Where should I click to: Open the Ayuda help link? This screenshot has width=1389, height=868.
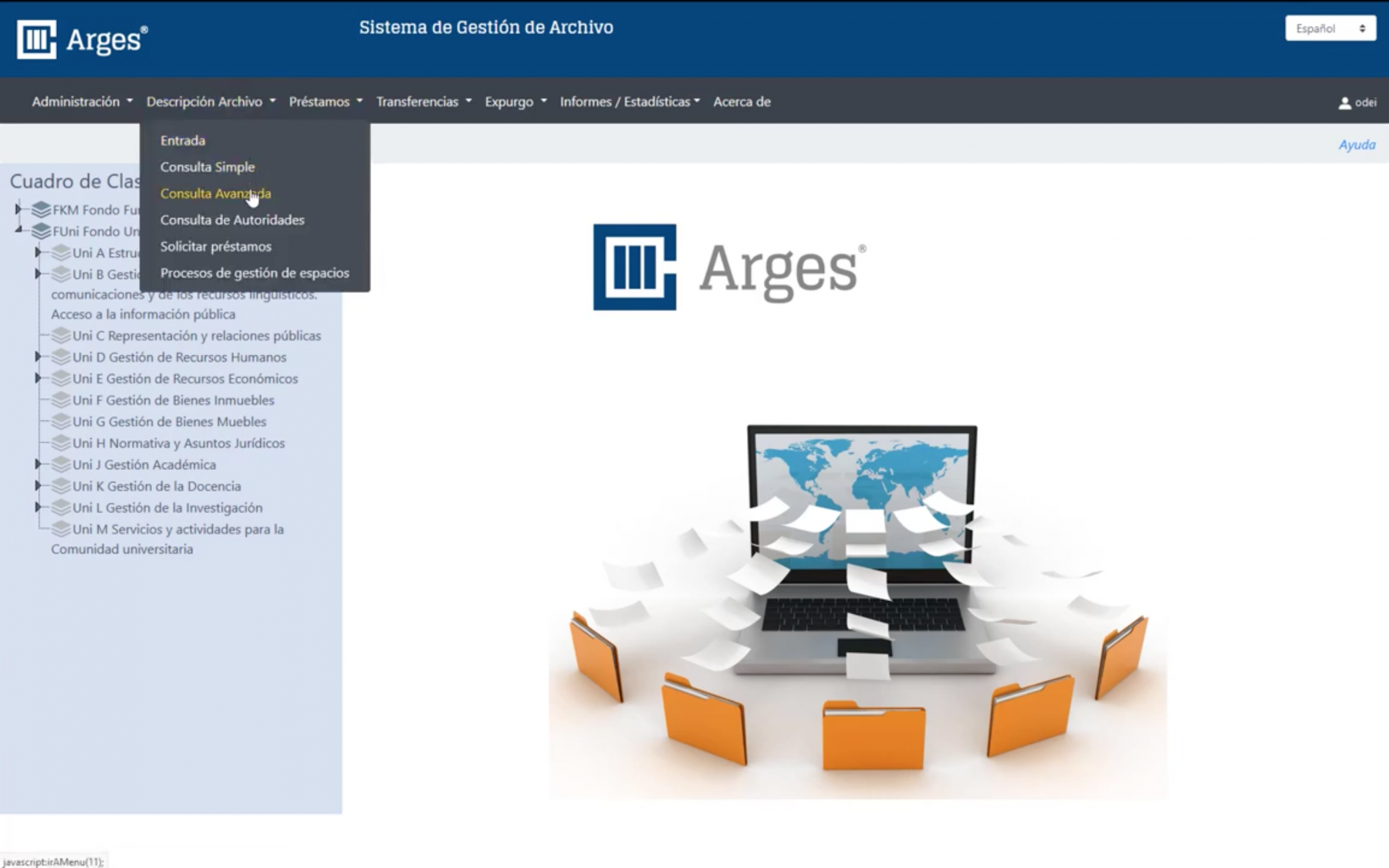[1356, 145]
